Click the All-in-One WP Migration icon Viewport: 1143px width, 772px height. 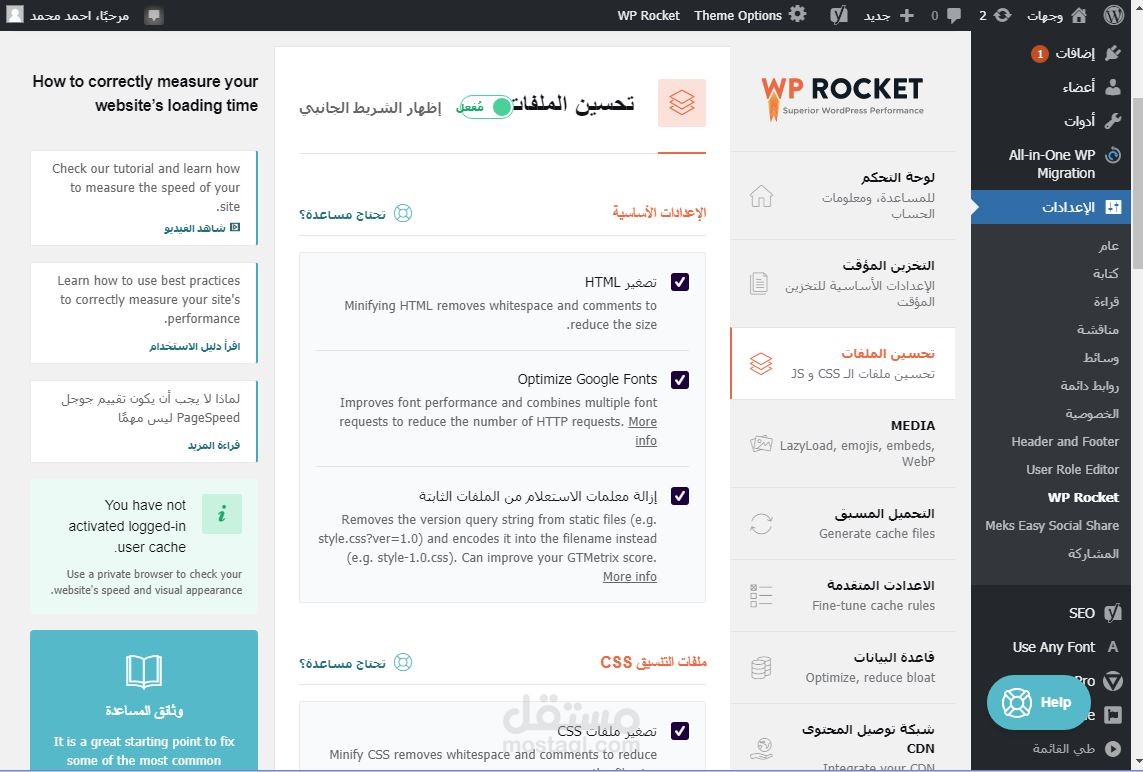coord(1113,155)
